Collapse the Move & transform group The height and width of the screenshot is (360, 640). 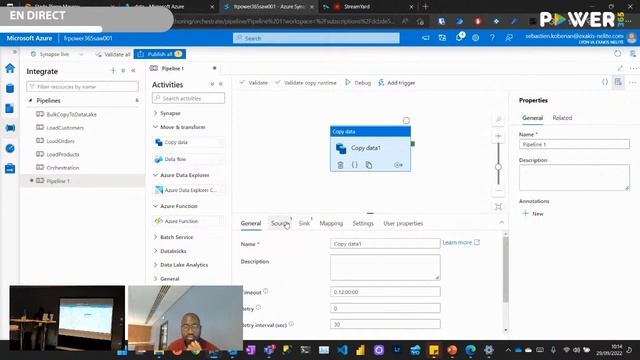[155, 127]
